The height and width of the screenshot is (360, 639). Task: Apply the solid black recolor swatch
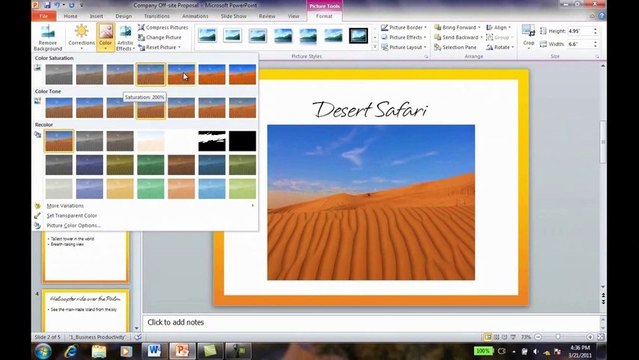242,141
